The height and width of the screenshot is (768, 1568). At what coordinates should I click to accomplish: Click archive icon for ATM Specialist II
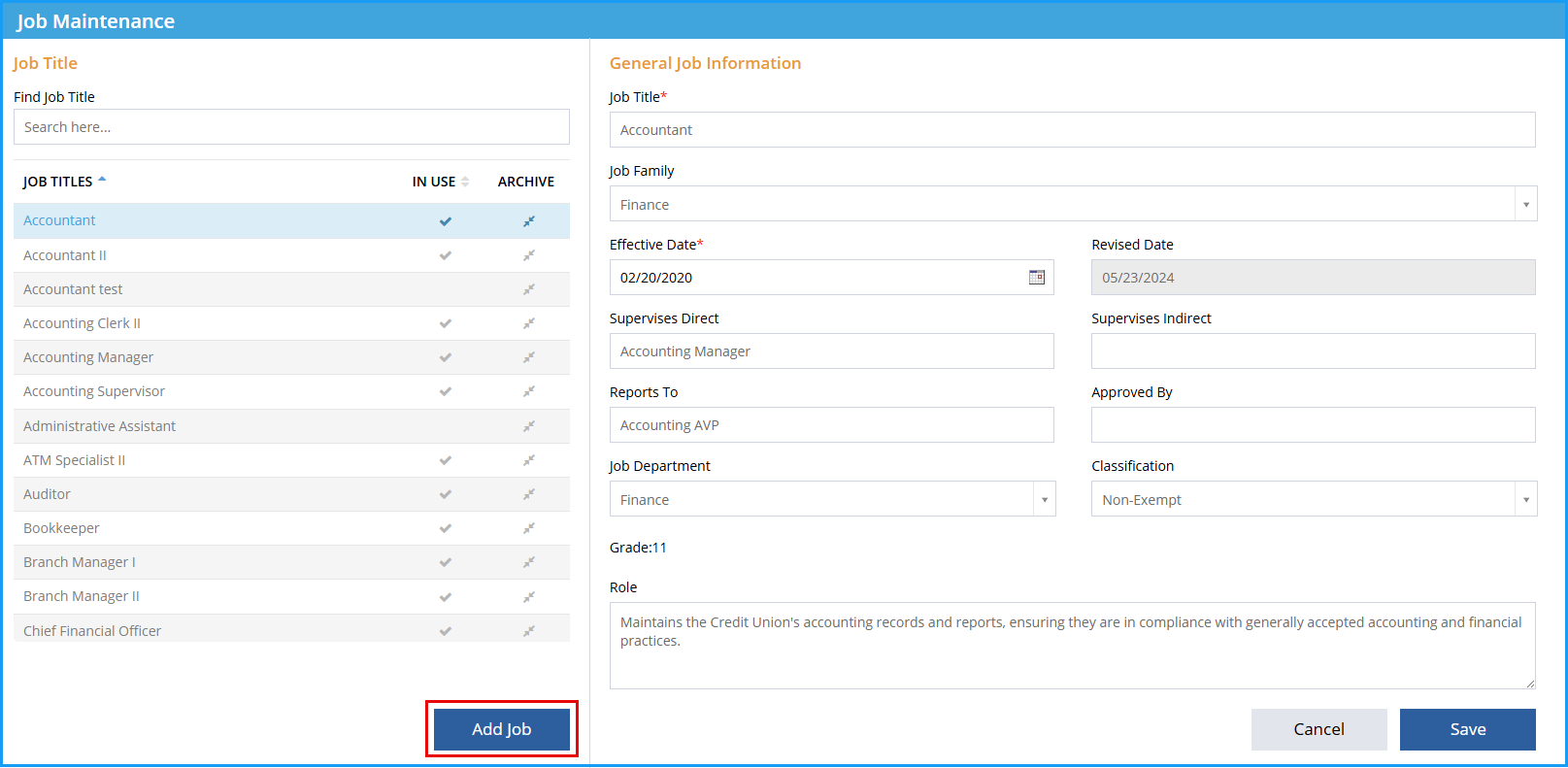[529, 460]
